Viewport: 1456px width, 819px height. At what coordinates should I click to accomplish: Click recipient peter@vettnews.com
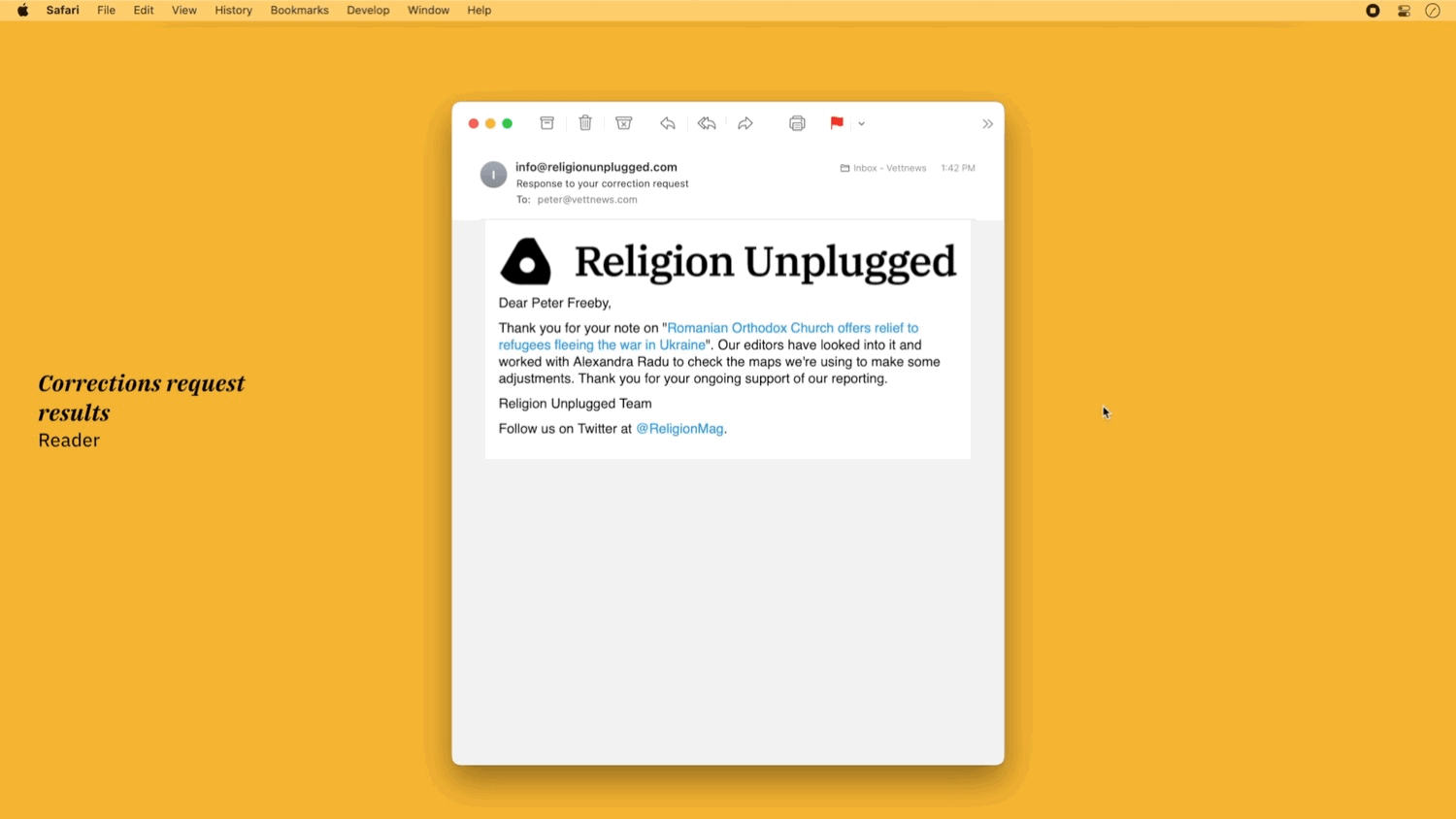(587, 200)
